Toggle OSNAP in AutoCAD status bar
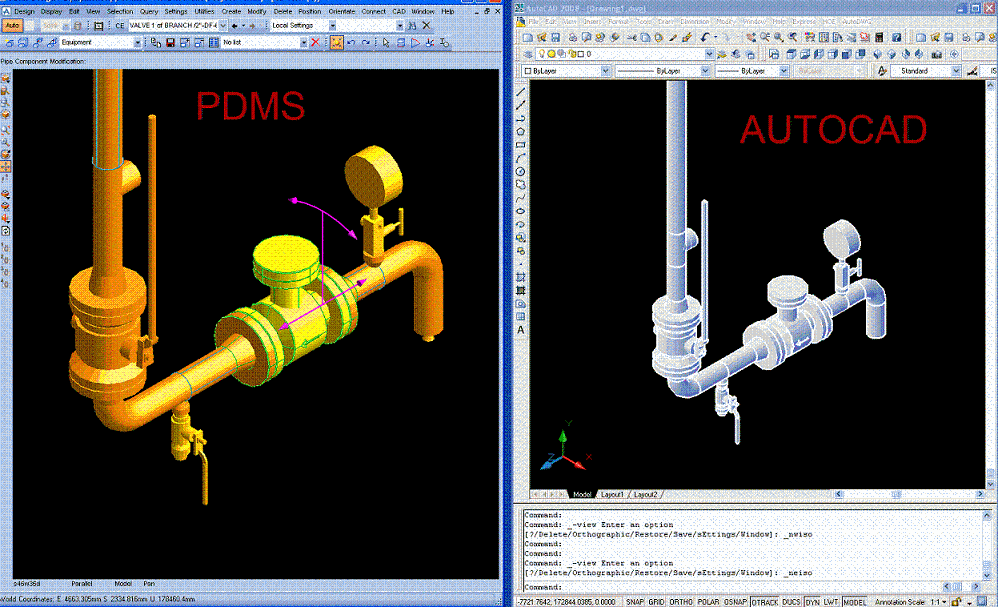The height and width of the screenshot is (607, 998). click(x=735, y=602)
